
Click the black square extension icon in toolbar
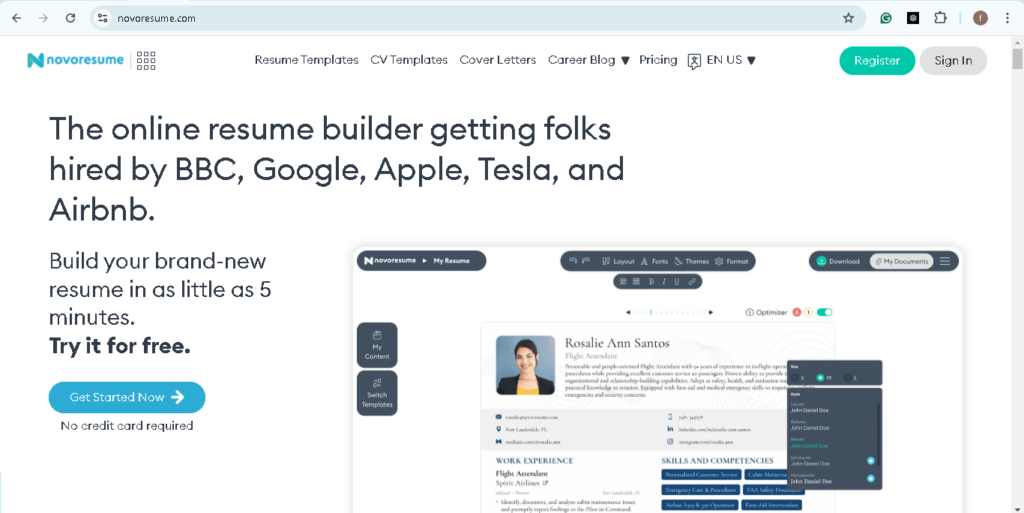click(x=913, y=18)
